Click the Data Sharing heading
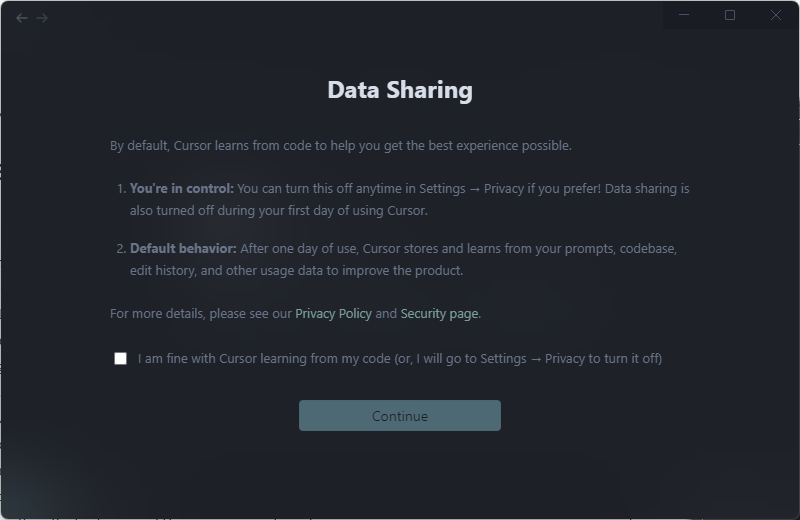The width and height of the screenshot is (800, 520). (x=400, y=90)
